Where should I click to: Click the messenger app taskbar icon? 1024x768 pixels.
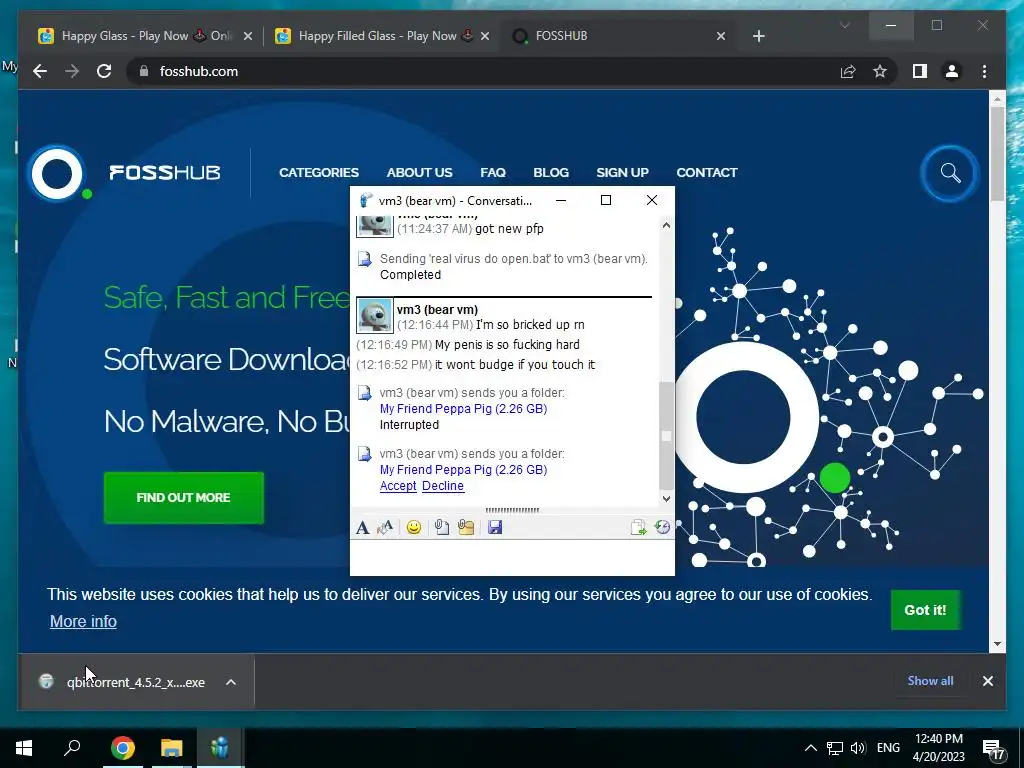click(x=220, y=748)
